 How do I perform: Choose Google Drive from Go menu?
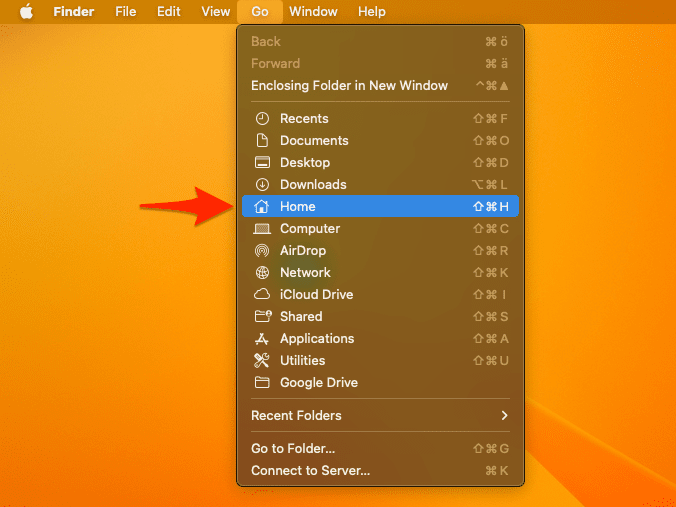click(318, 383)
